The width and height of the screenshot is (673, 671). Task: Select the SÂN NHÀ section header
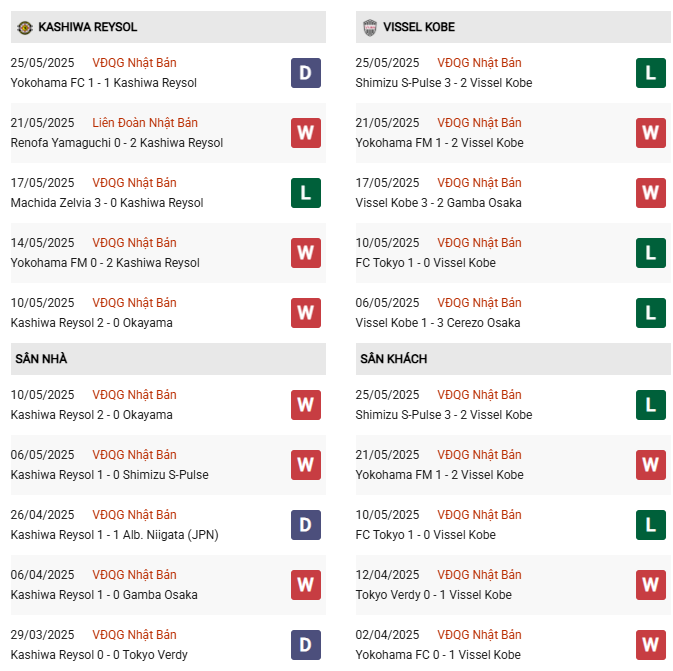pyautogui.click(x=168, y=359)
